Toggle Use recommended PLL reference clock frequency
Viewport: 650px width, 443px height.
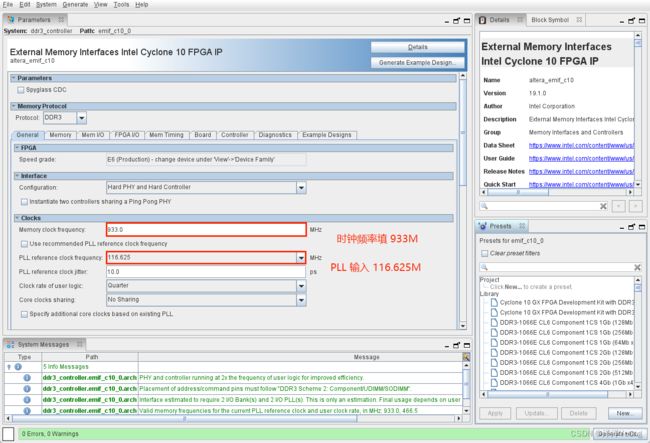(x=24, y=244)
